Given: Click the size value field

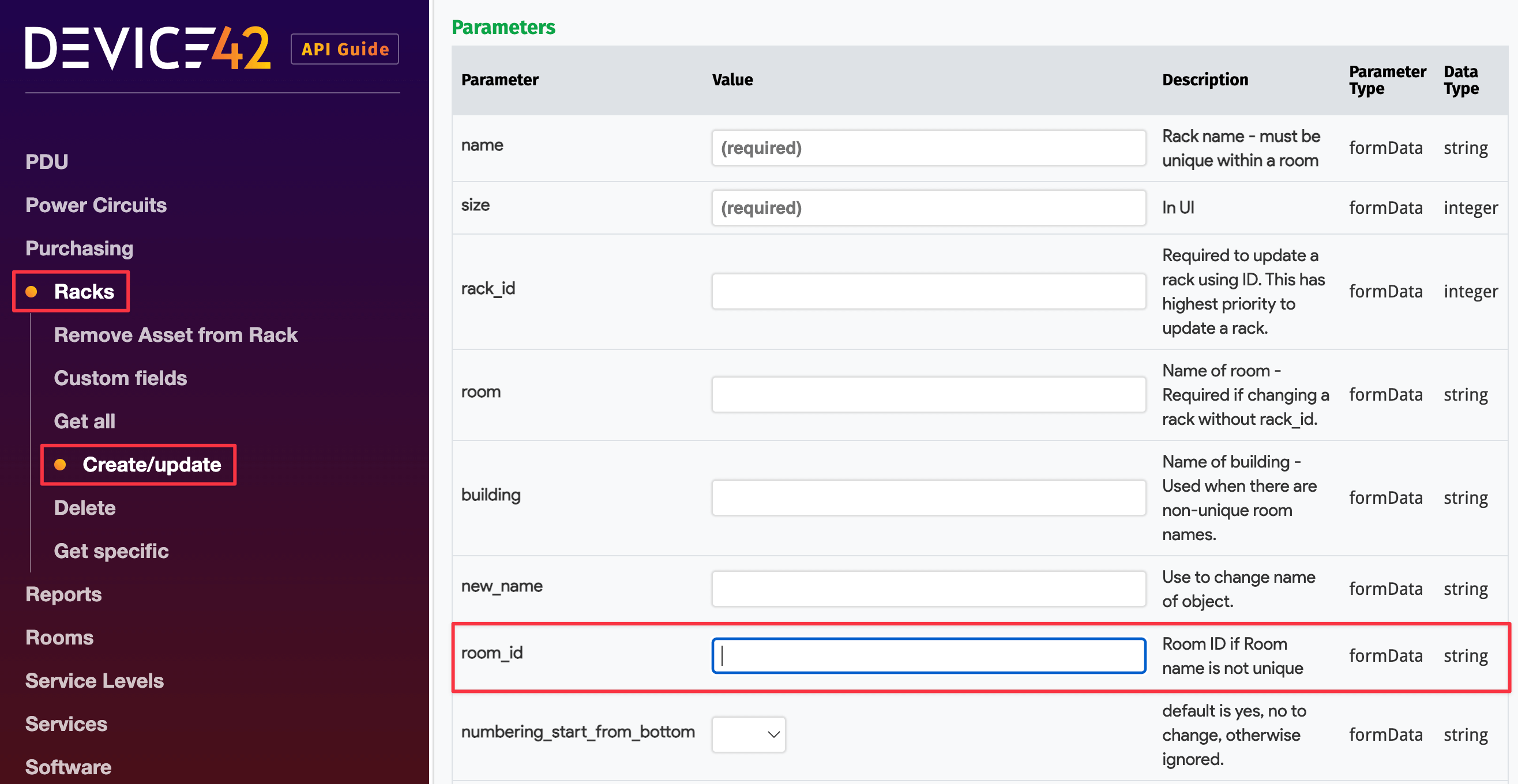Looking at the screenshot, I should pos(928,208).
